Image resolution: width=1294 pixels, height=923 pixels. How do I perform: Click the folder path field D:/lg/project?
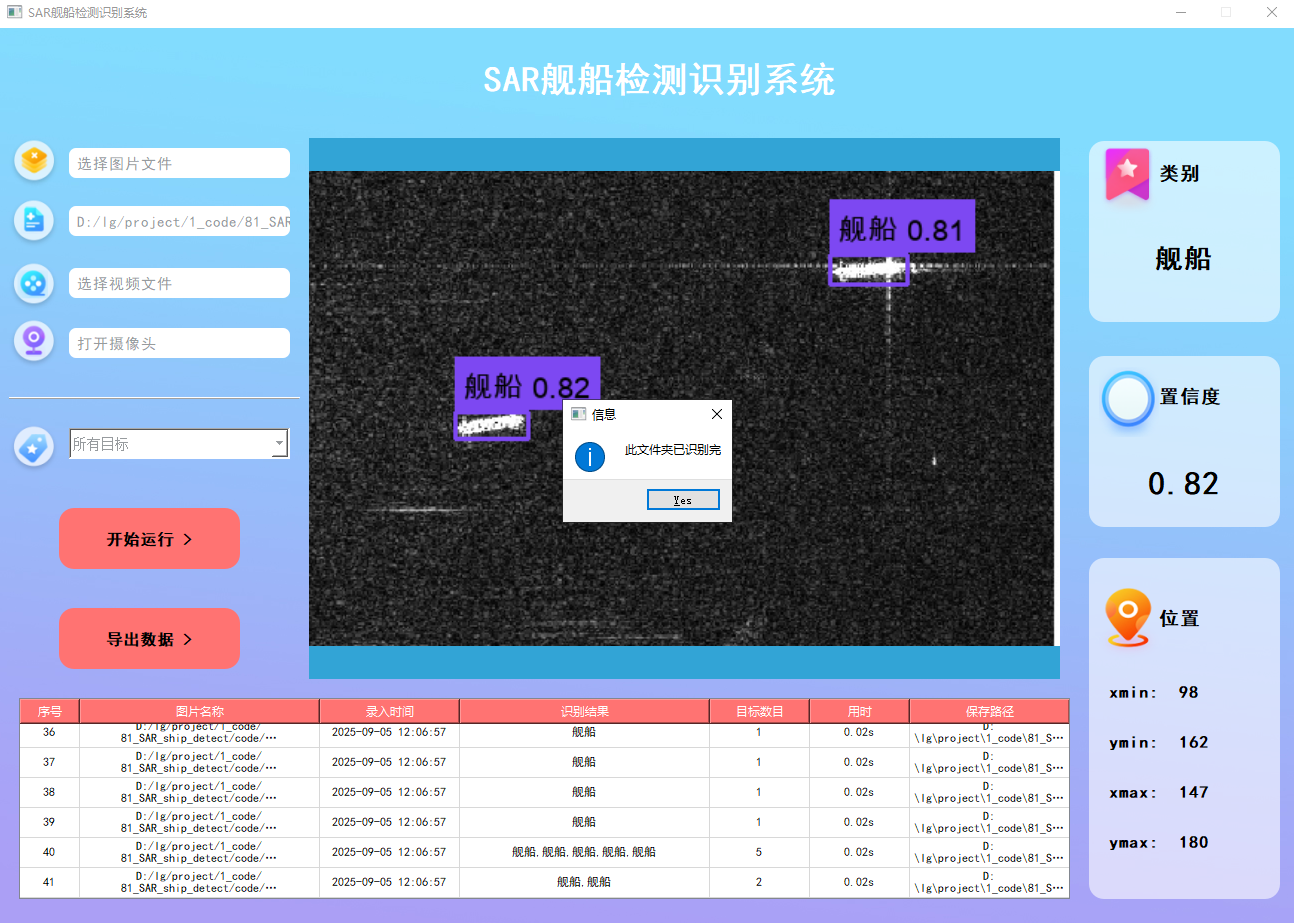click(x=179, y=221)
